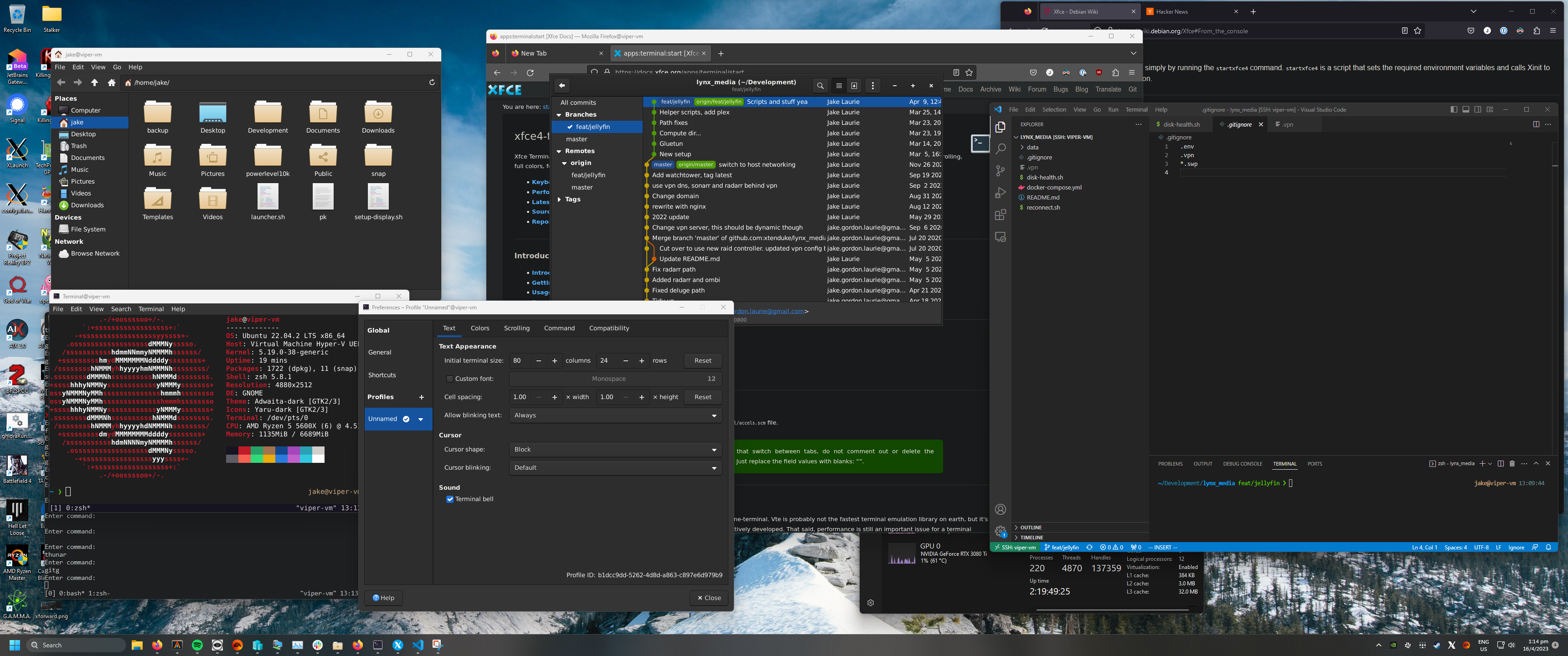The width and height of the screenshot is (1568, 656).
Task: Open Search view in VS Code activity bar
Action: point(1000,149)
